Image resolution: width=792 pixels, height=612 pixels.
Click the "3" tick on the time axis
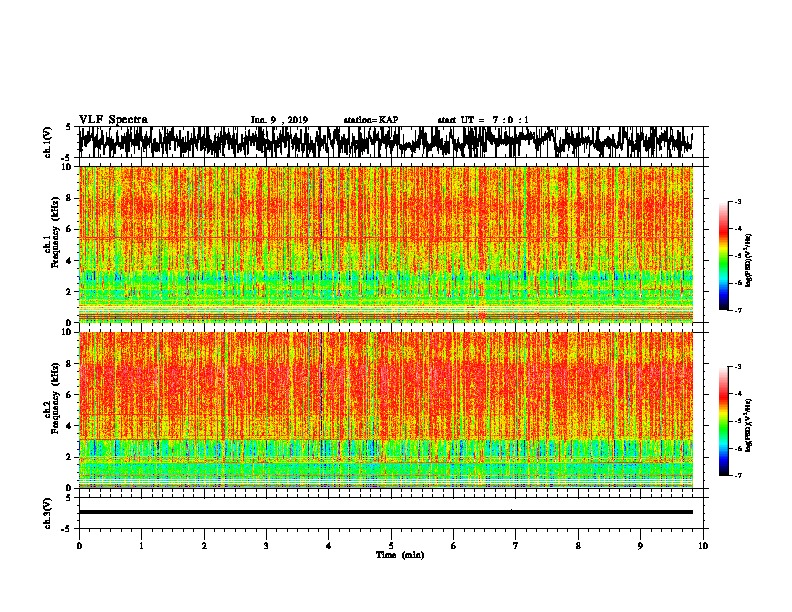click(x=266, y=546)
